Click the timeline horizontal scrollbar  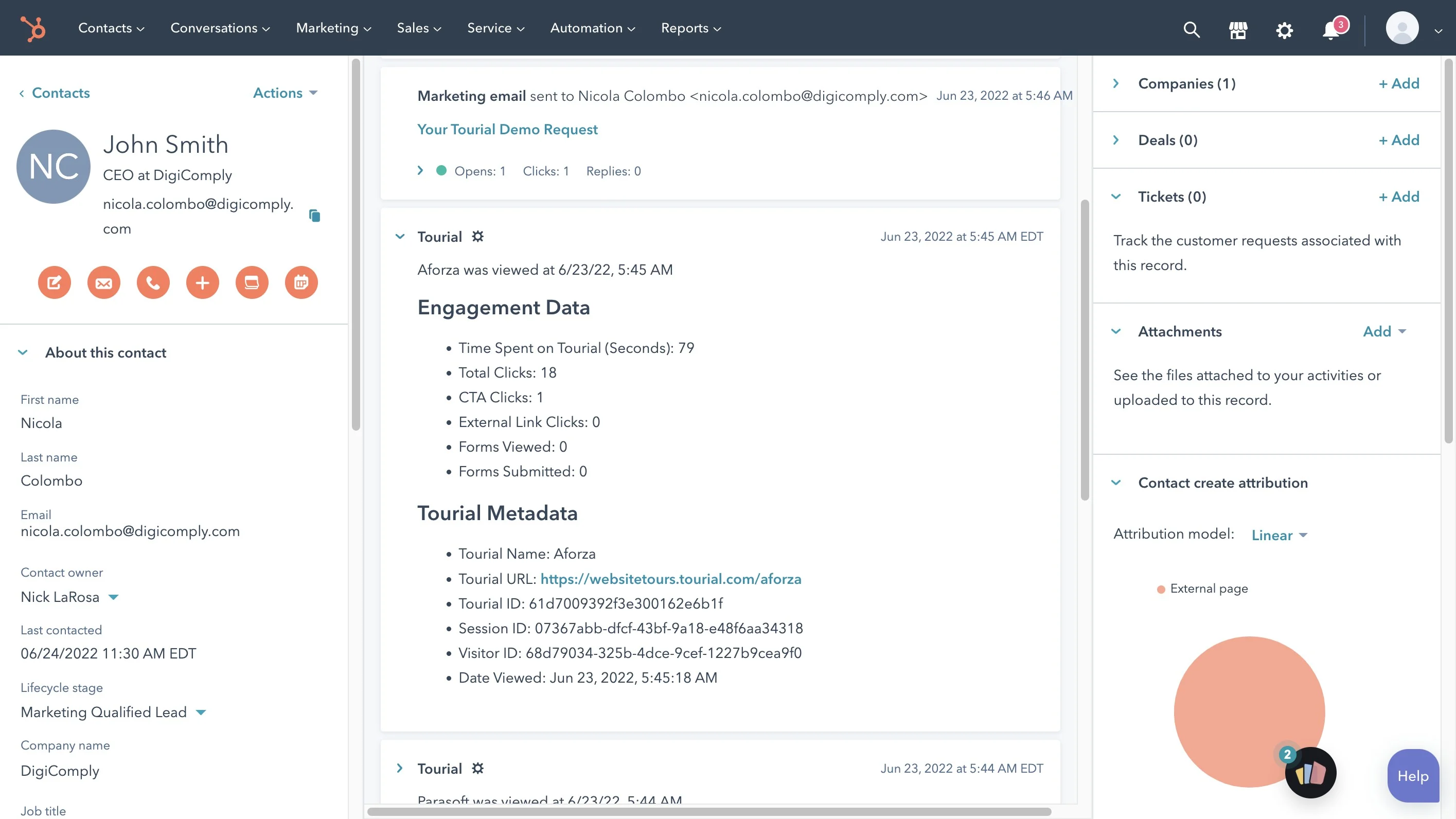click(x=709, y=812)
